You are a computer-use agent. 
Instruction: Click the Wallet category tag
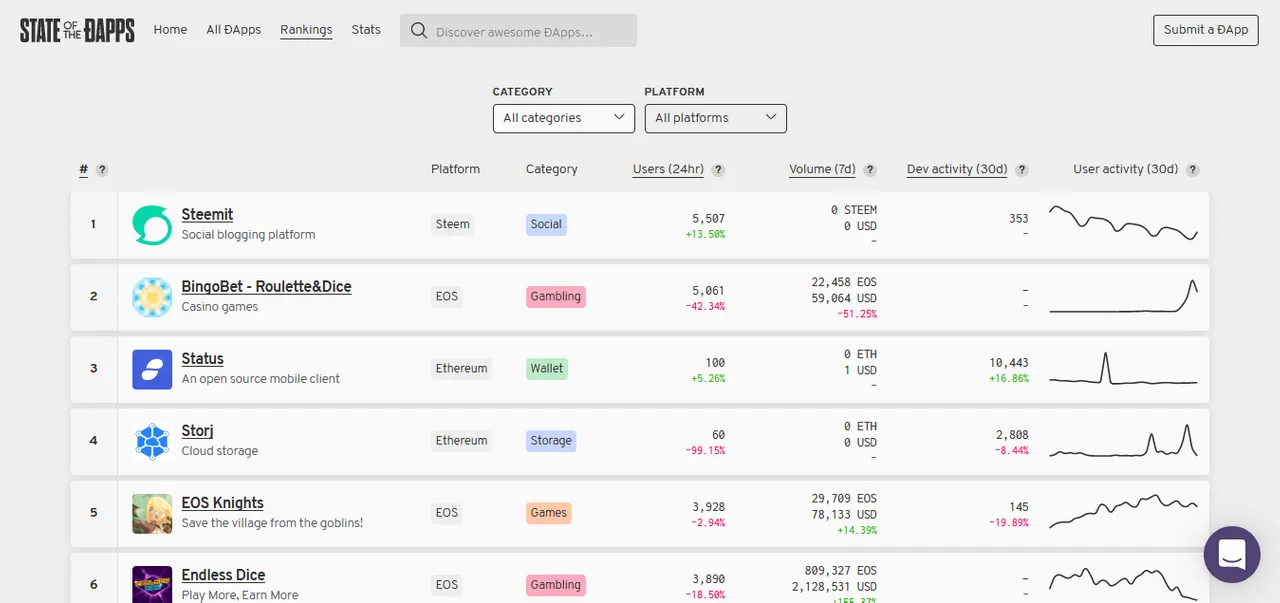click(546, 368)
